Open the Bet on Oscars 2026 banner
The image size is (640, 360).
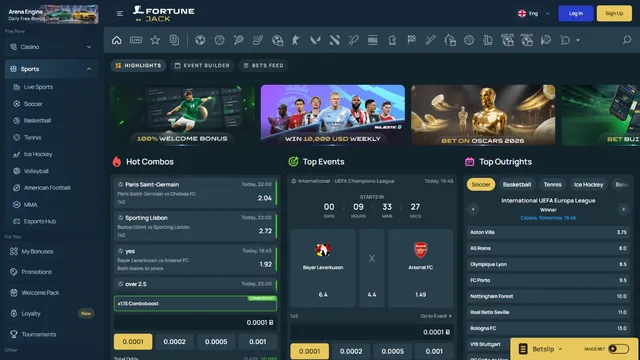pyautogui.click(x=483, y=115)
